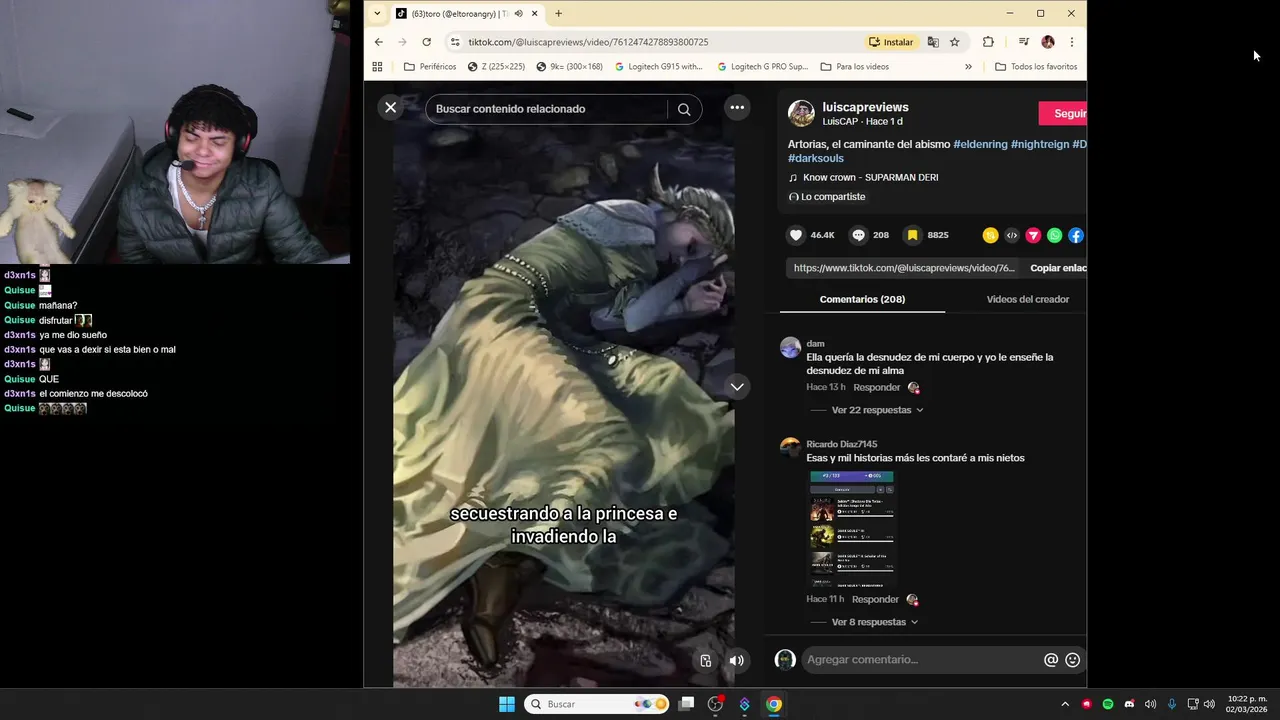Open the Periféricos bookmark folder
The width and height of the screenshot is (1280, 720).
pos(429,67)
